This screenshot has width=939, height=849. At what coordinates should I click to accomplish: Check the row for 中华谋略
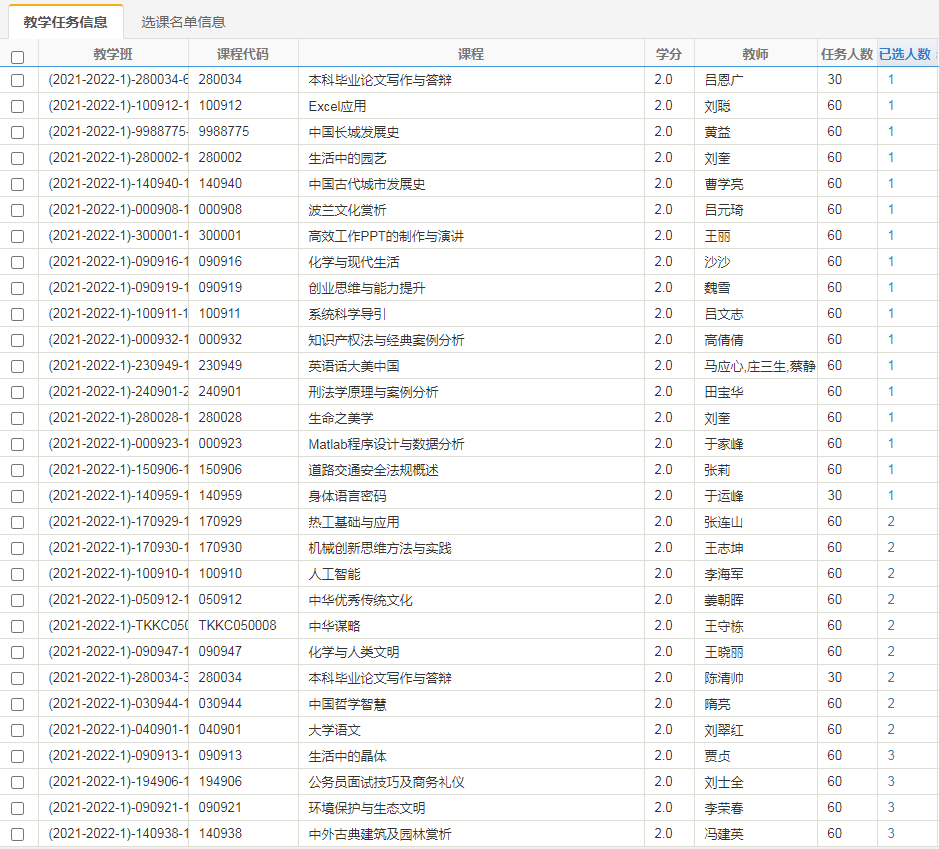tap(17, 626)
